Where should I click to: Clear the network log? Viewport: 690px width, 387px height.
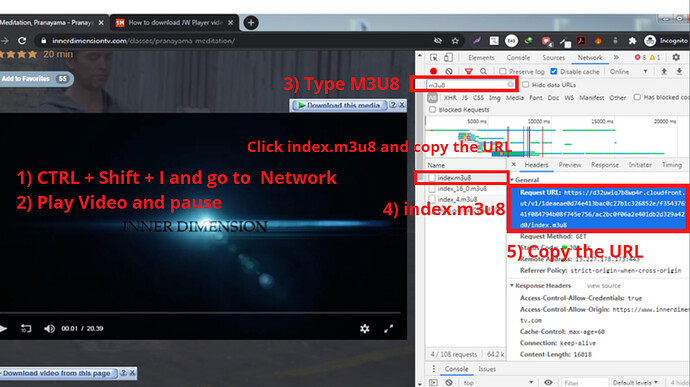pyautogui.click(x=448, y=71)
